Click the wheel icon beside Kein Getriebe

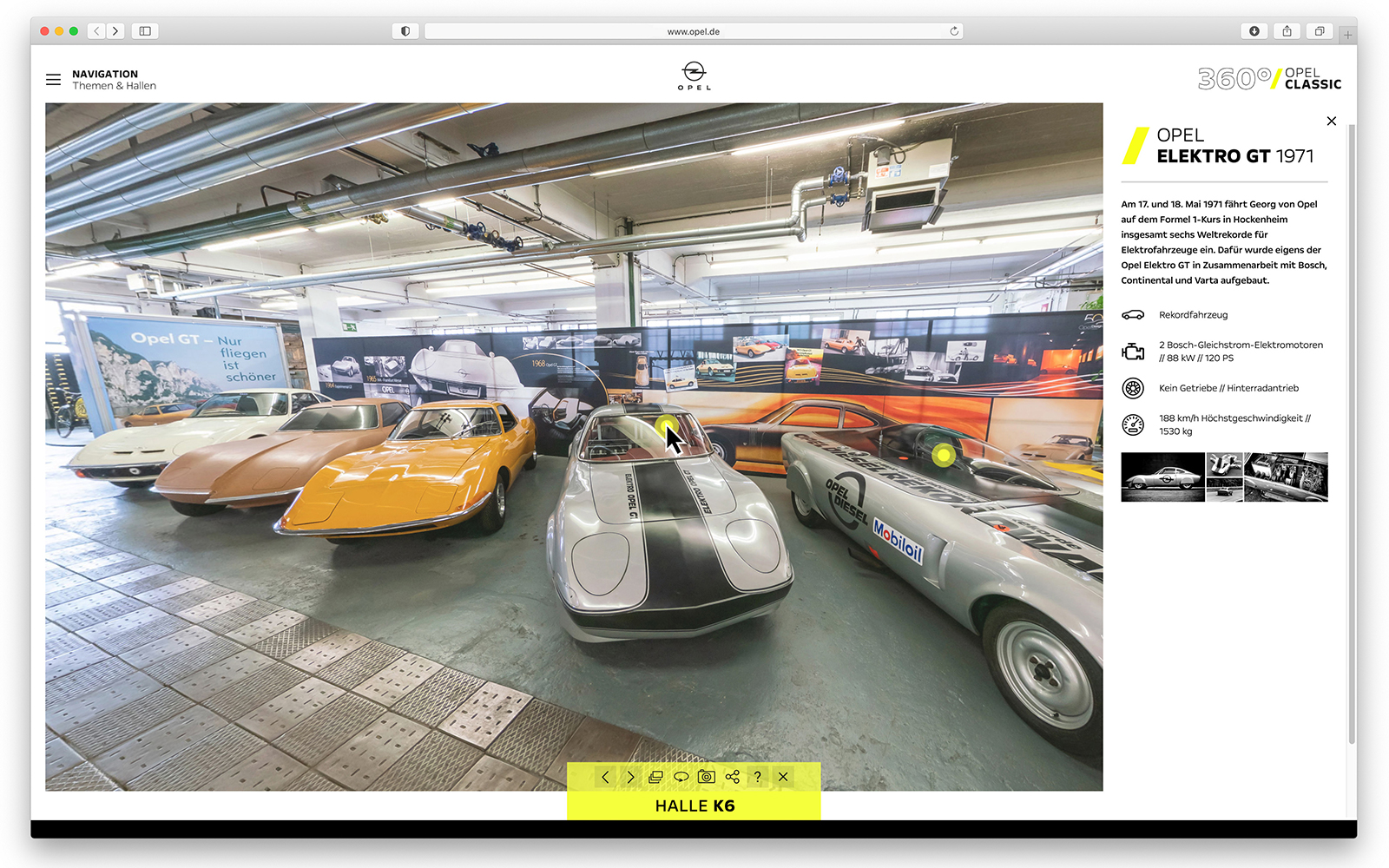click(1133, 388)
